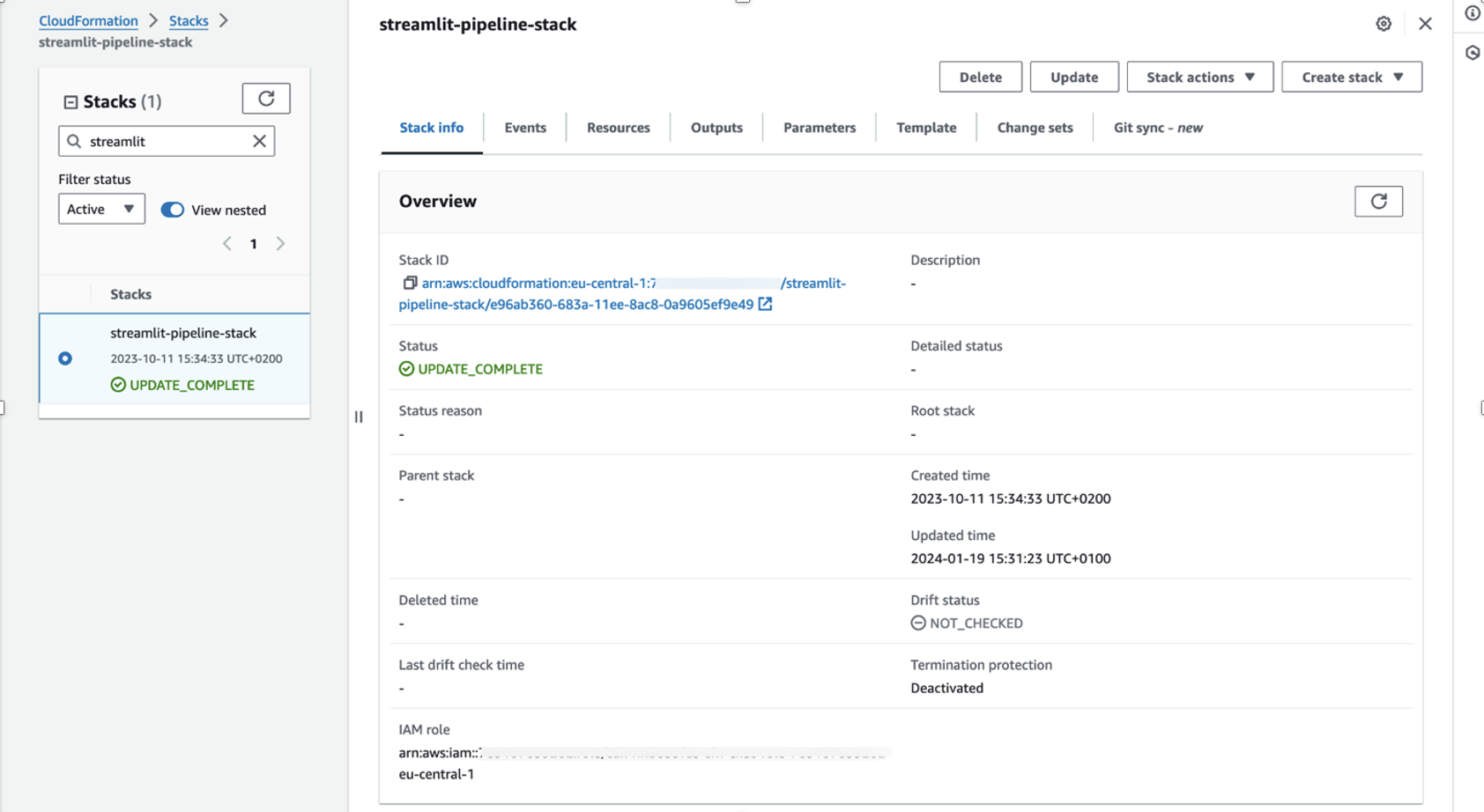Click the search magnifier icon
This screenshot has height=812, width=1484.
point(74,141)
